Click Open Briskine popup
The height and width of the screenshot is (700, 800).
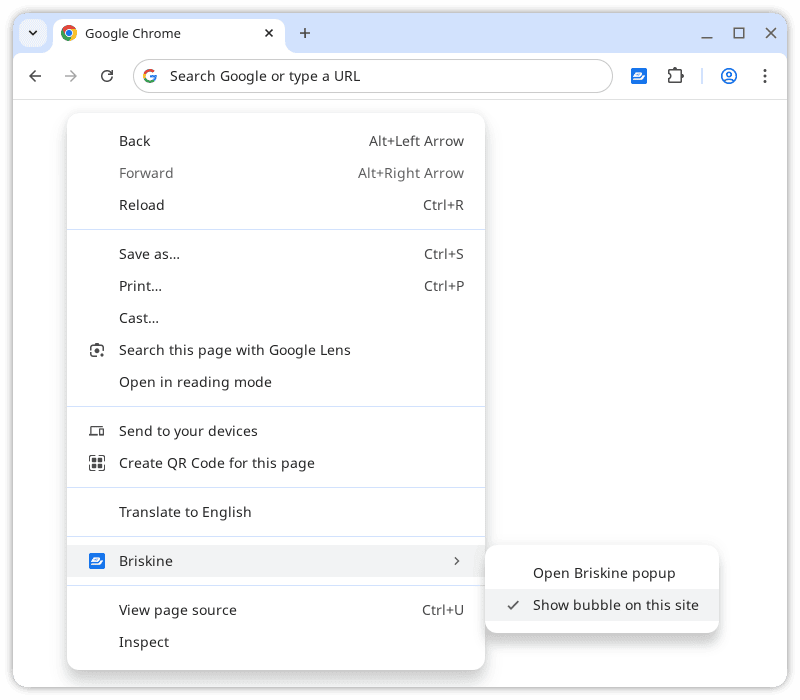[604, 573]
